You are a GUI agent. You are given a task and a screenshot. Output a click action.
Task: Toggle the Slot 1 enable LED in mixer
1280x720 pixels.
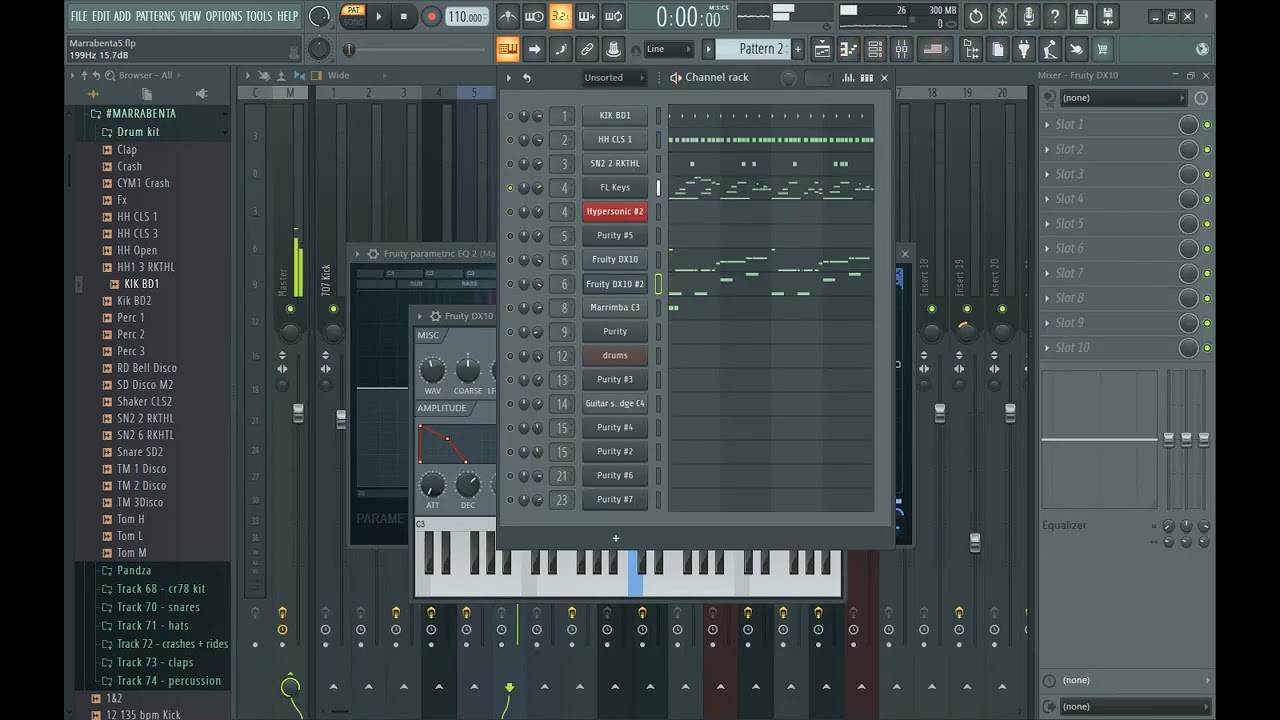tap(1207, 125)
